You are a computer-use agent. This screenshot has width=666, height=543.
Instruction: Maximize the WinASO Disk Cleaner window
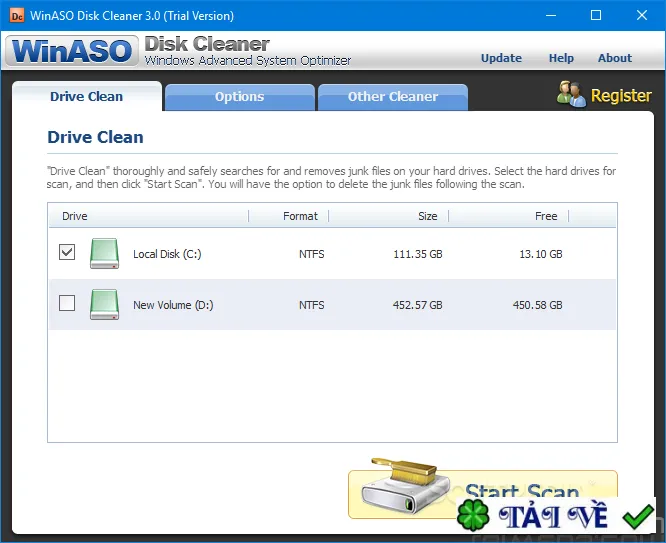point(596,15)
